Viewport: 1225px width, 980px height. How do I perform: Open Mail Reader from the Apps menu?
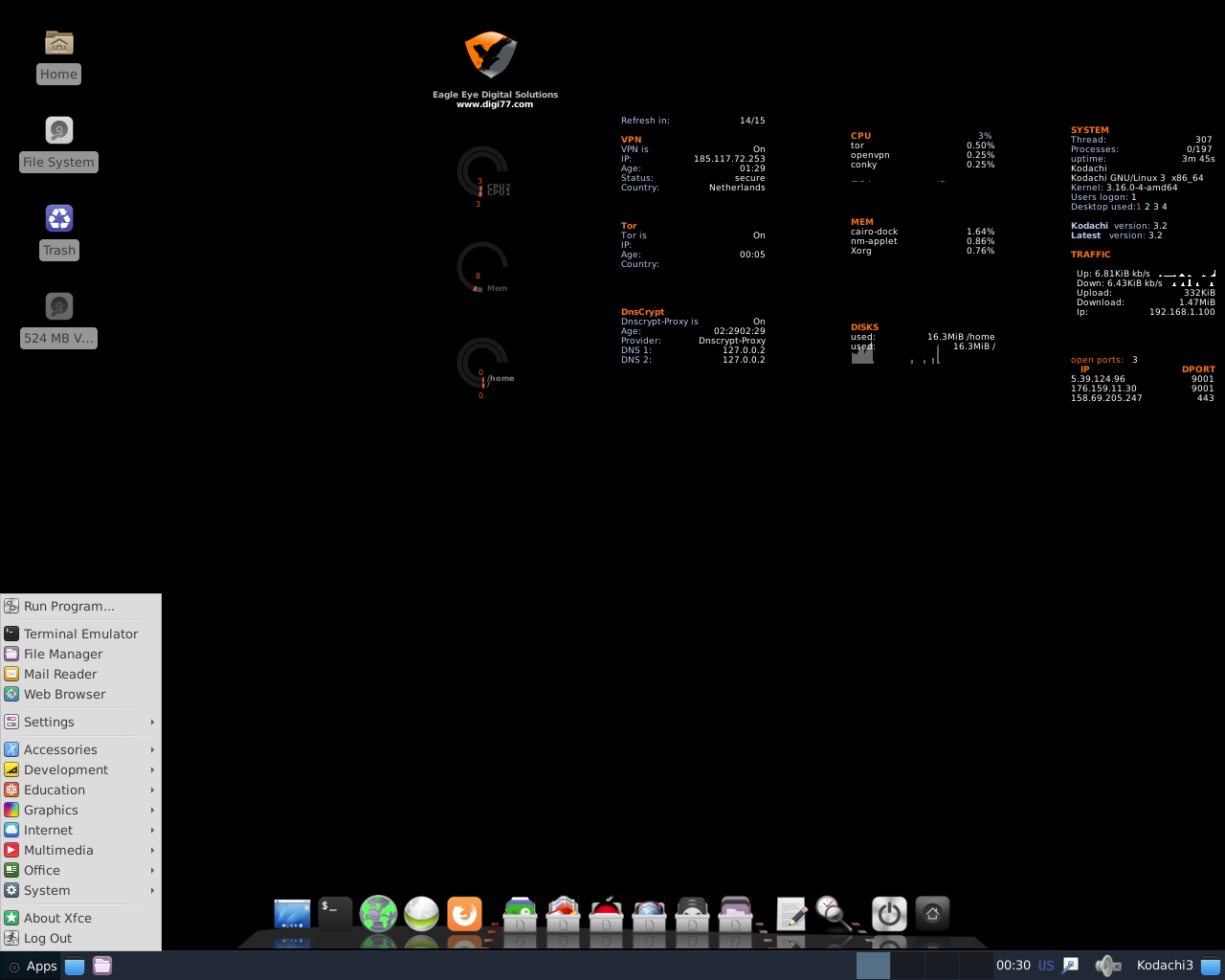80,674
